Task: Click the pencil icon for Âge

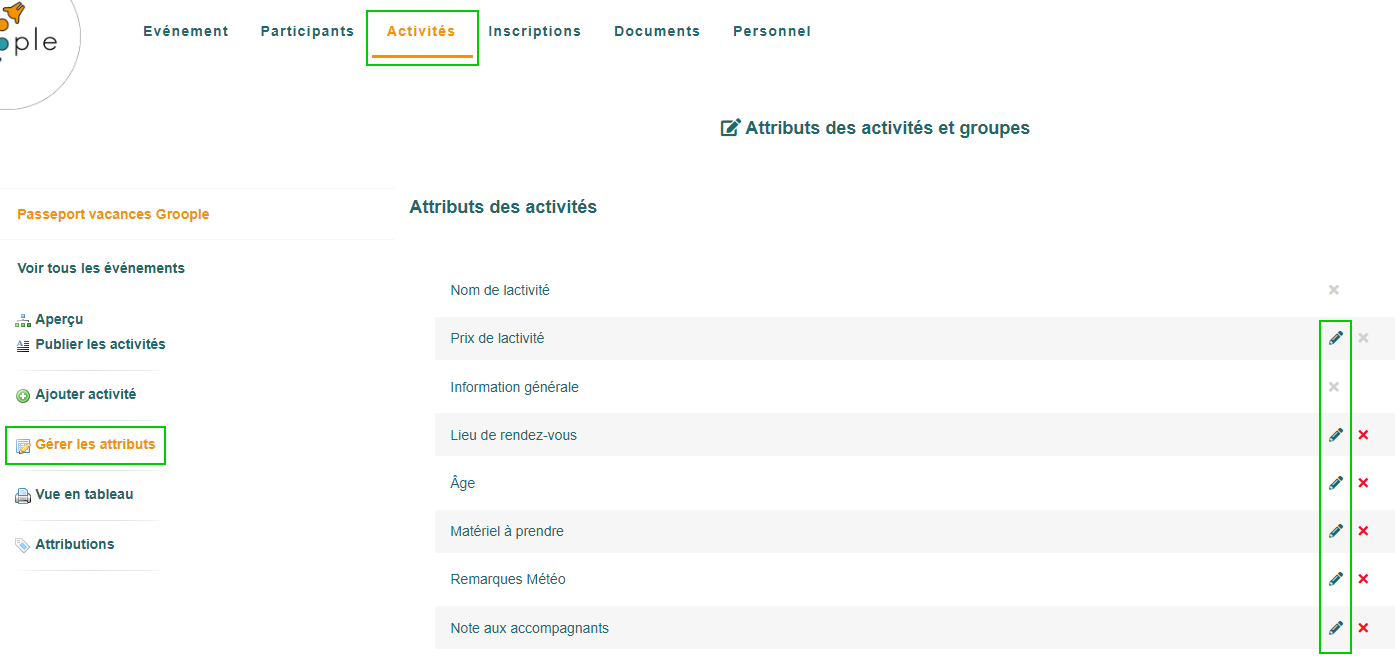Action: [1335, 483]
